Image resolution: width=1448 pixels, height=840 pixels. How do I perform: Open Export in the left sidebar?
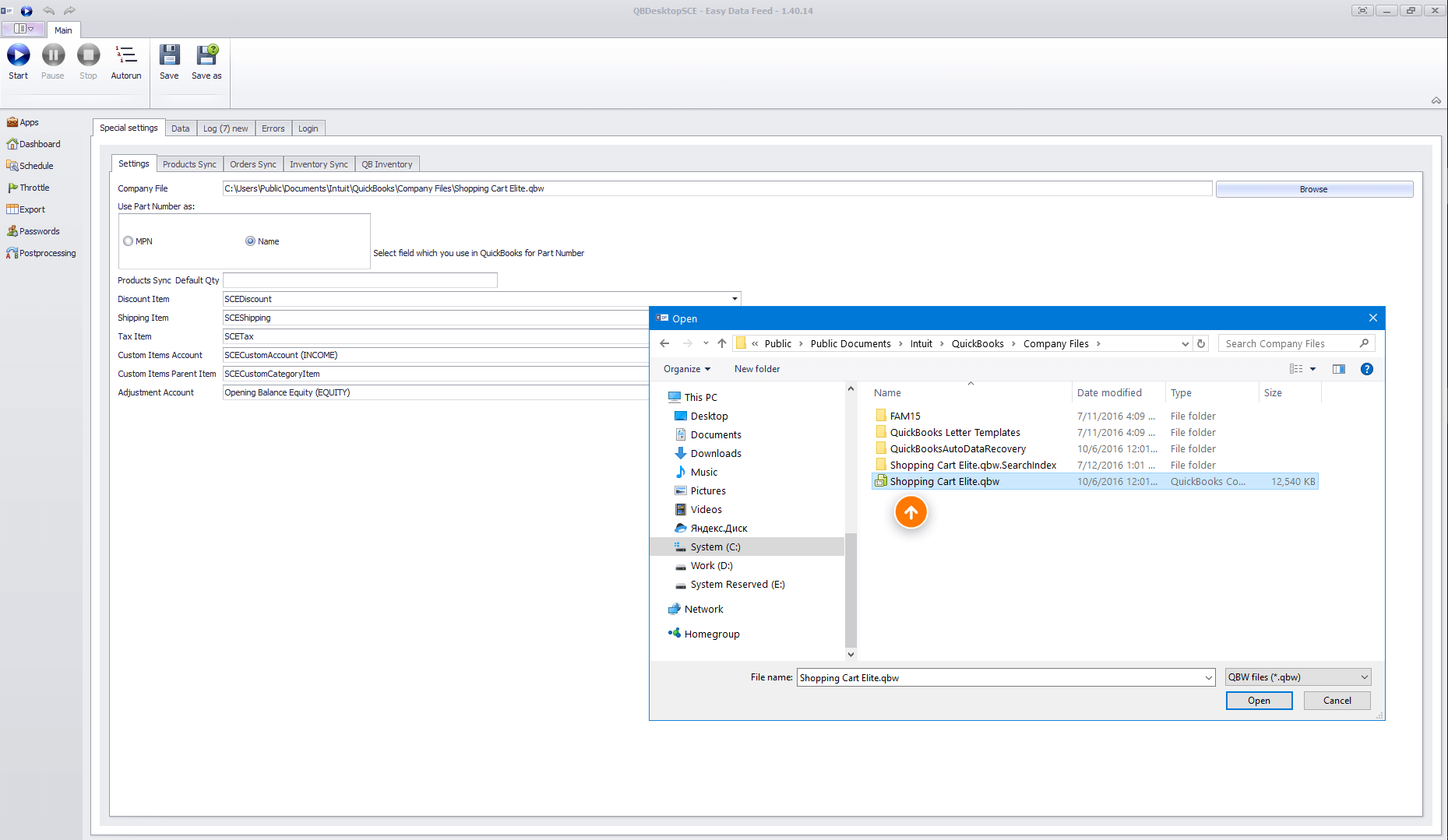26,209
